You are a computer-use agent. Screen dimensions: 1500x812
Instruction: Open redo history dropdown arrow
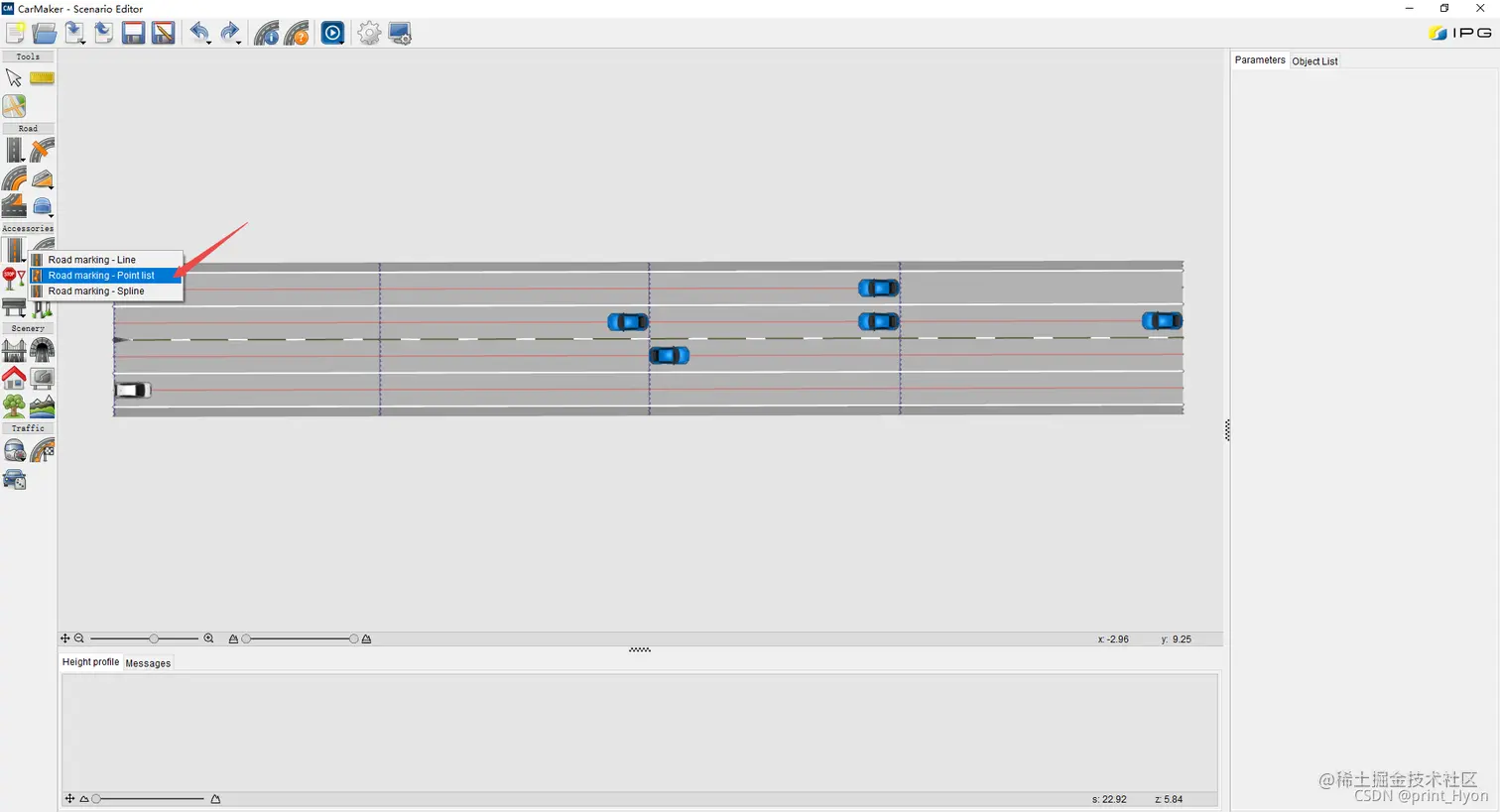click(x=239, y=42)
